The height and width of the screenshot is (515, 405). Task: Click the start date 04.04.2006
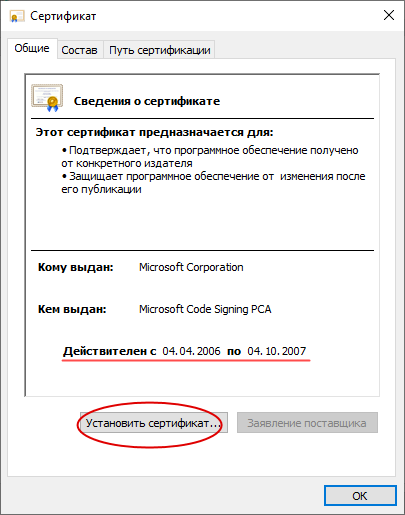pos(191,351)
